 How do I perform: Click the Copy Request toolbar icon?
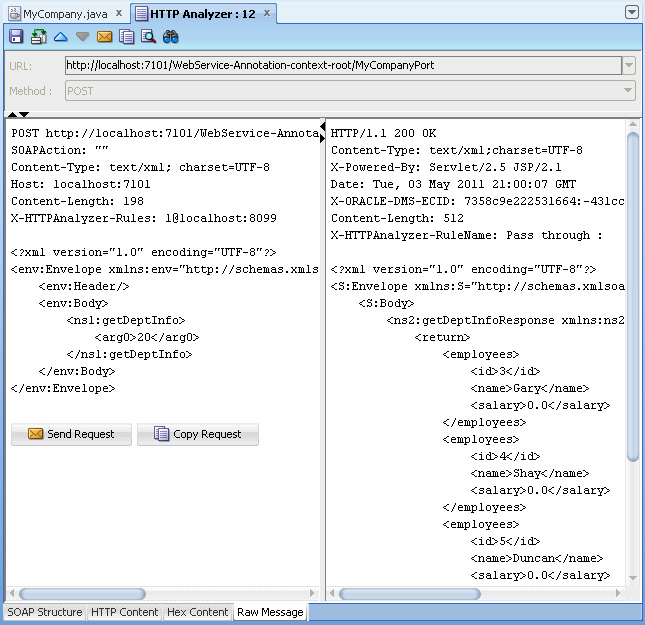coord(126,37)
